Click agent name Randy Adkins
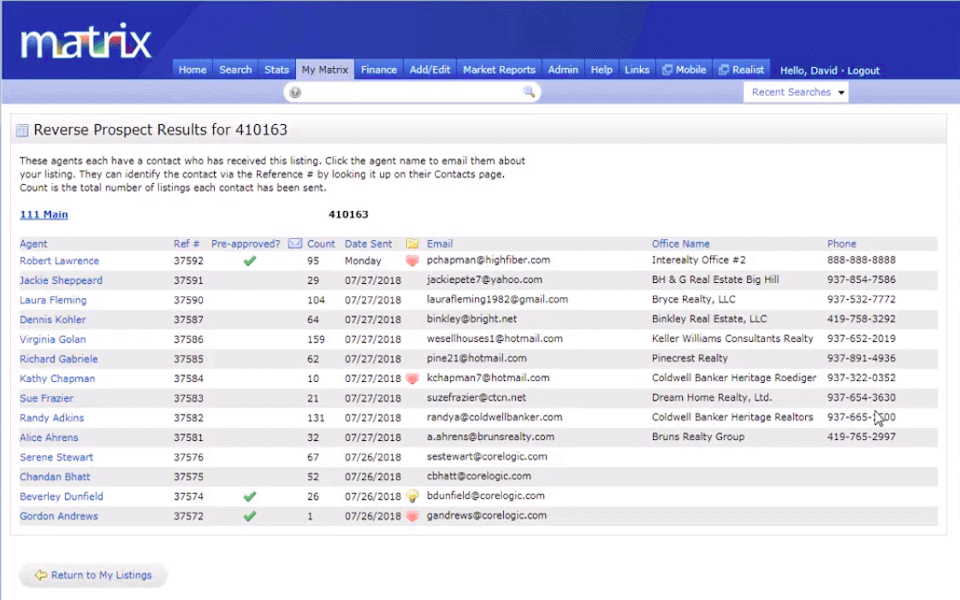The image size is (960, 600). (x=51, y=418)
